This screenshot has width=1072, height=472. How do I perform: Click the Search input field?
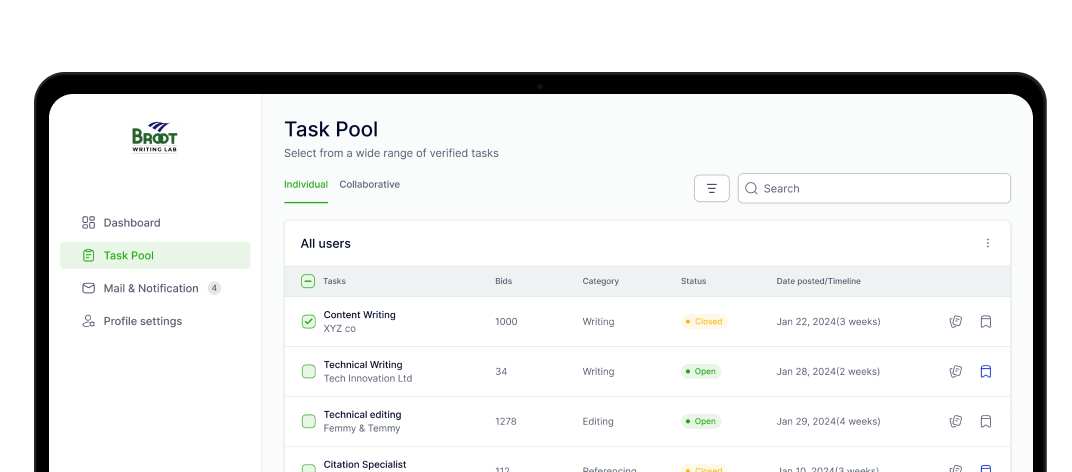[880, 188]
